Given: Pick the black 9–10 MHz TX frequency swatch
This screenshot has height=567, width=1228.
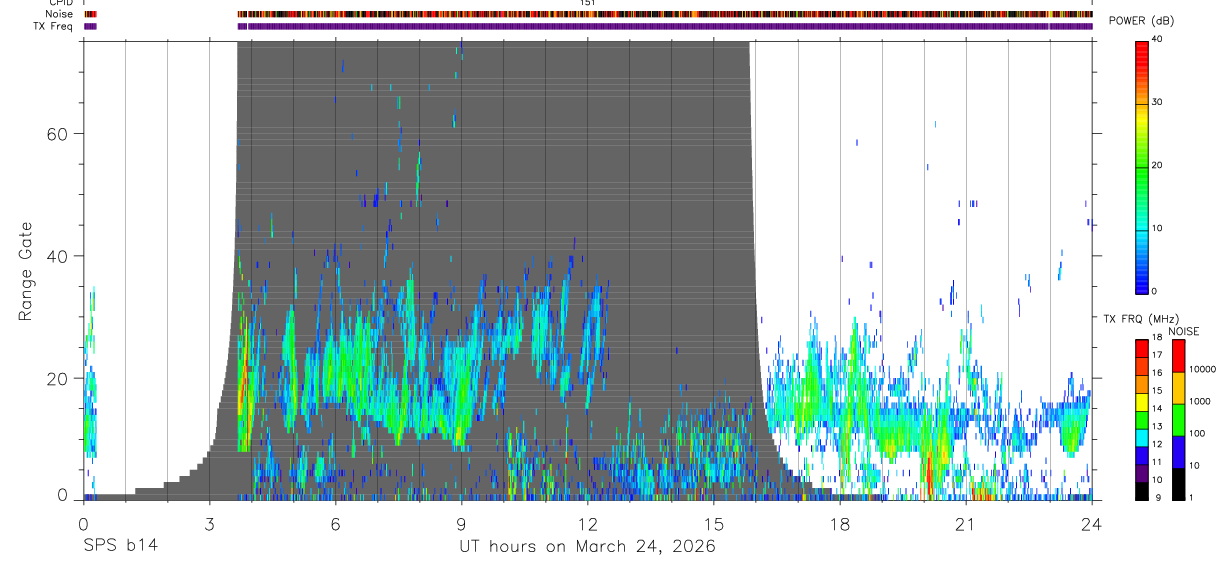Looking at the screenshot, I should point(1142,490).
